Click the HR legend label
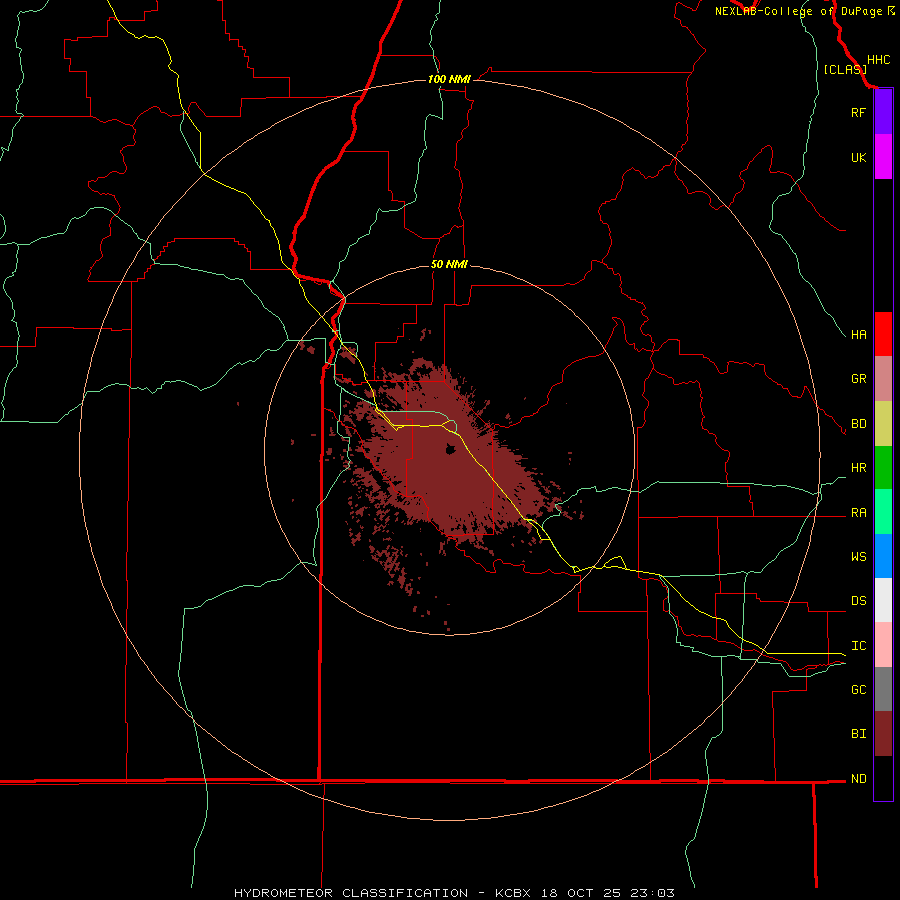The image size is (900, 900). coord(858,468)
